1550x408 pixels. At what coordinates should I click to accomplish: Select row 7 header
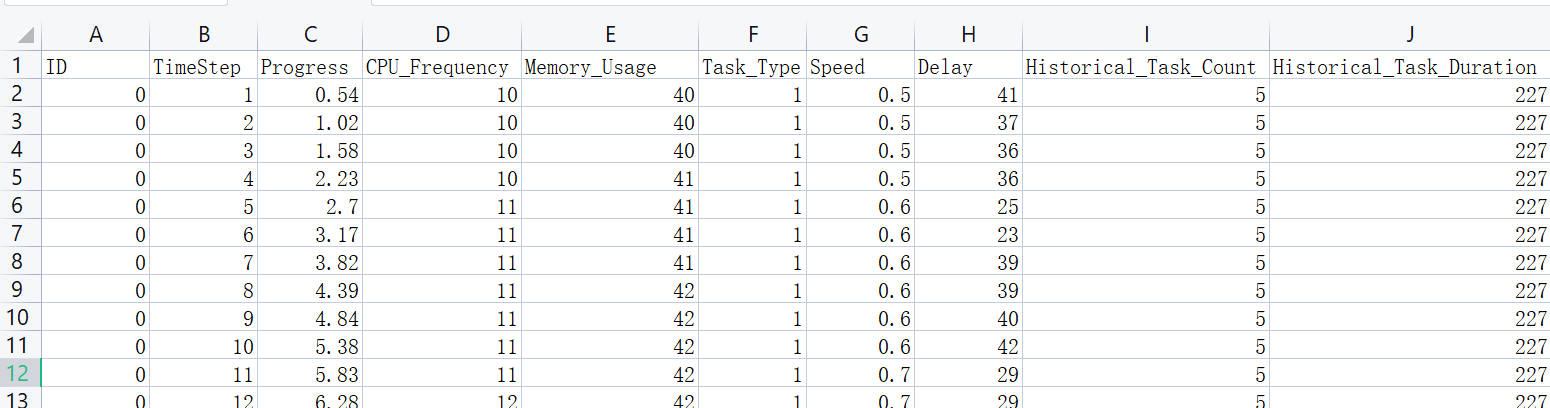[x=21, y=234]
